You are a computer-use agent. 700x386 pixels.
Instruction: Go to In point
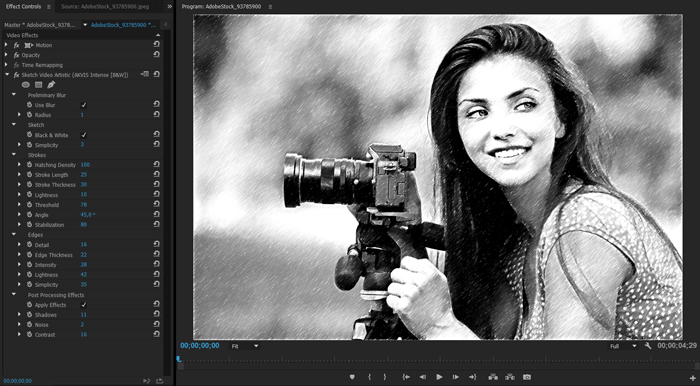(406, 377)
